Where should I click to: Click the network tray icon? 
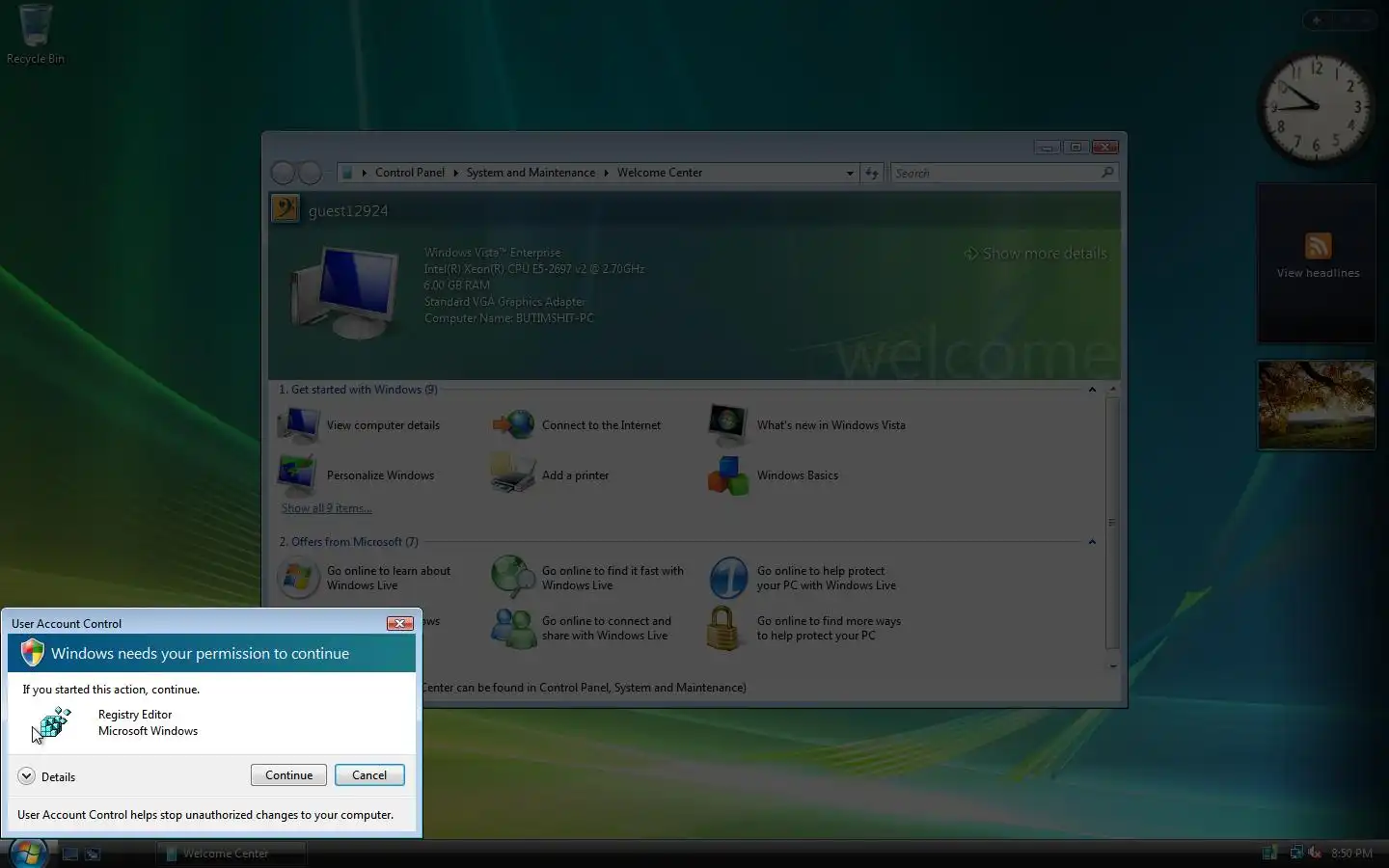(x=1295, y=853)
